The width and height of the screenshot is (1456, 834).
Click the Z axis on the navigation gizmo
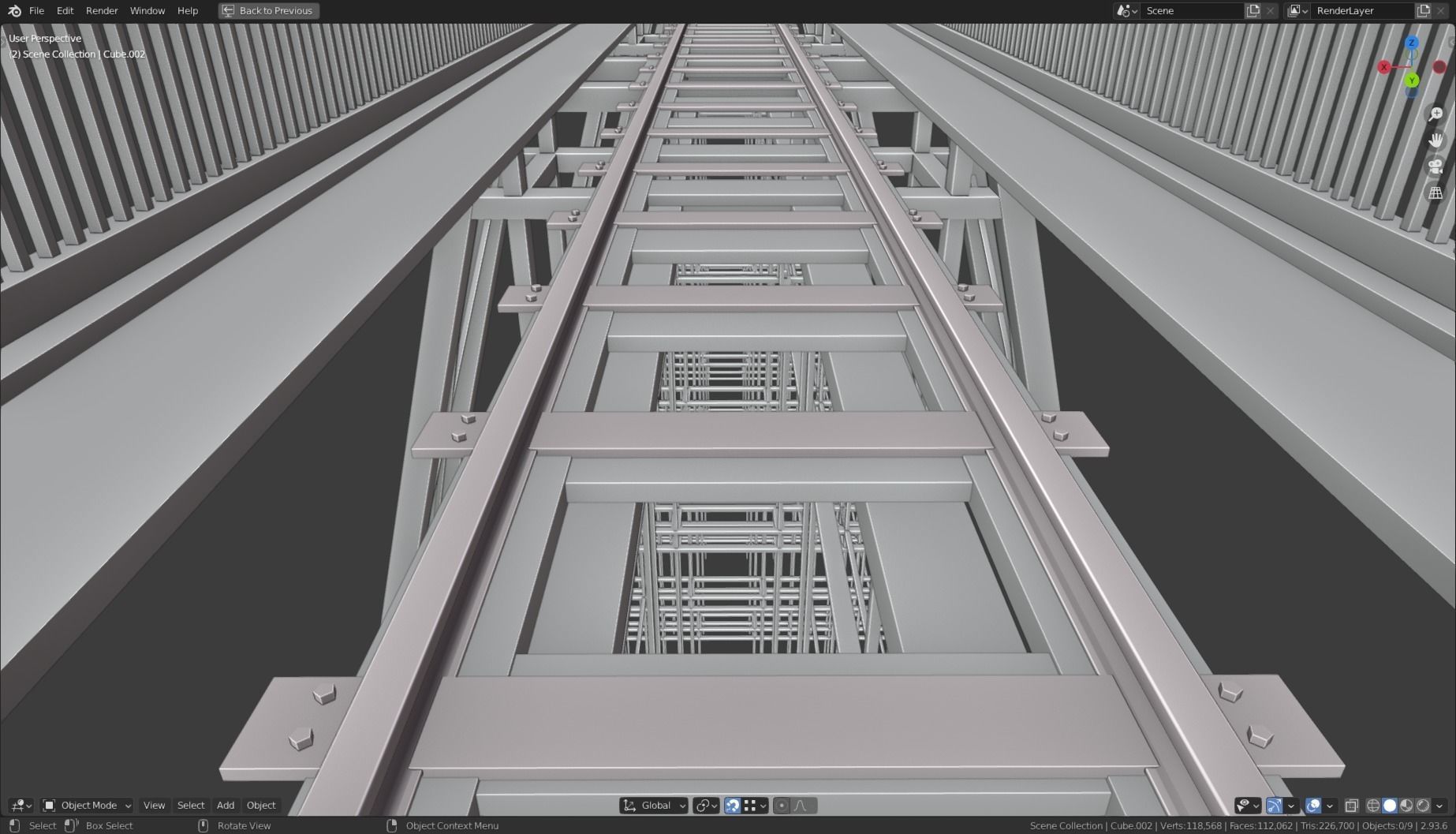tap(1412, 43)
